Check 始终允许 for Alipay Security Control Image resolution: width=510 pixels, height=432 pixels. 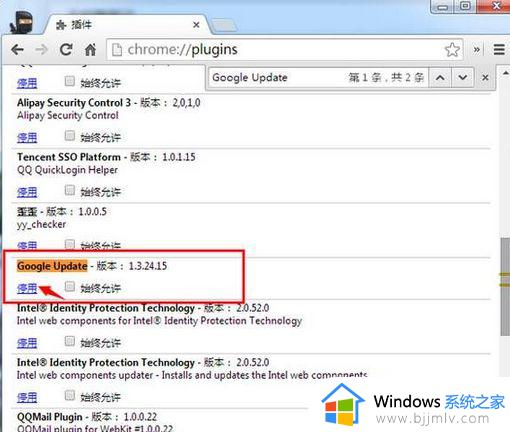pyautogui.click(x=70, y=136)
